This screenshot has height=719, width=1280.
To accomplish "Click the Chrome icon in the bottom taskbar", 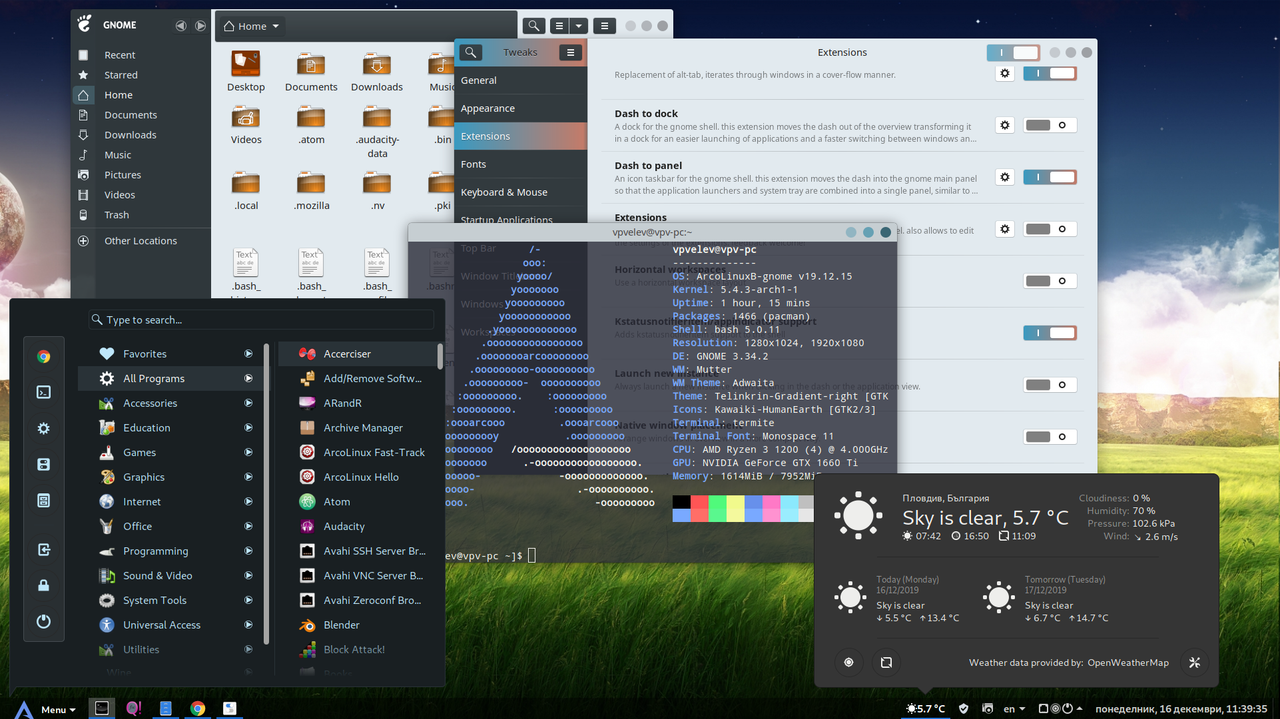I will pos(198,708).
